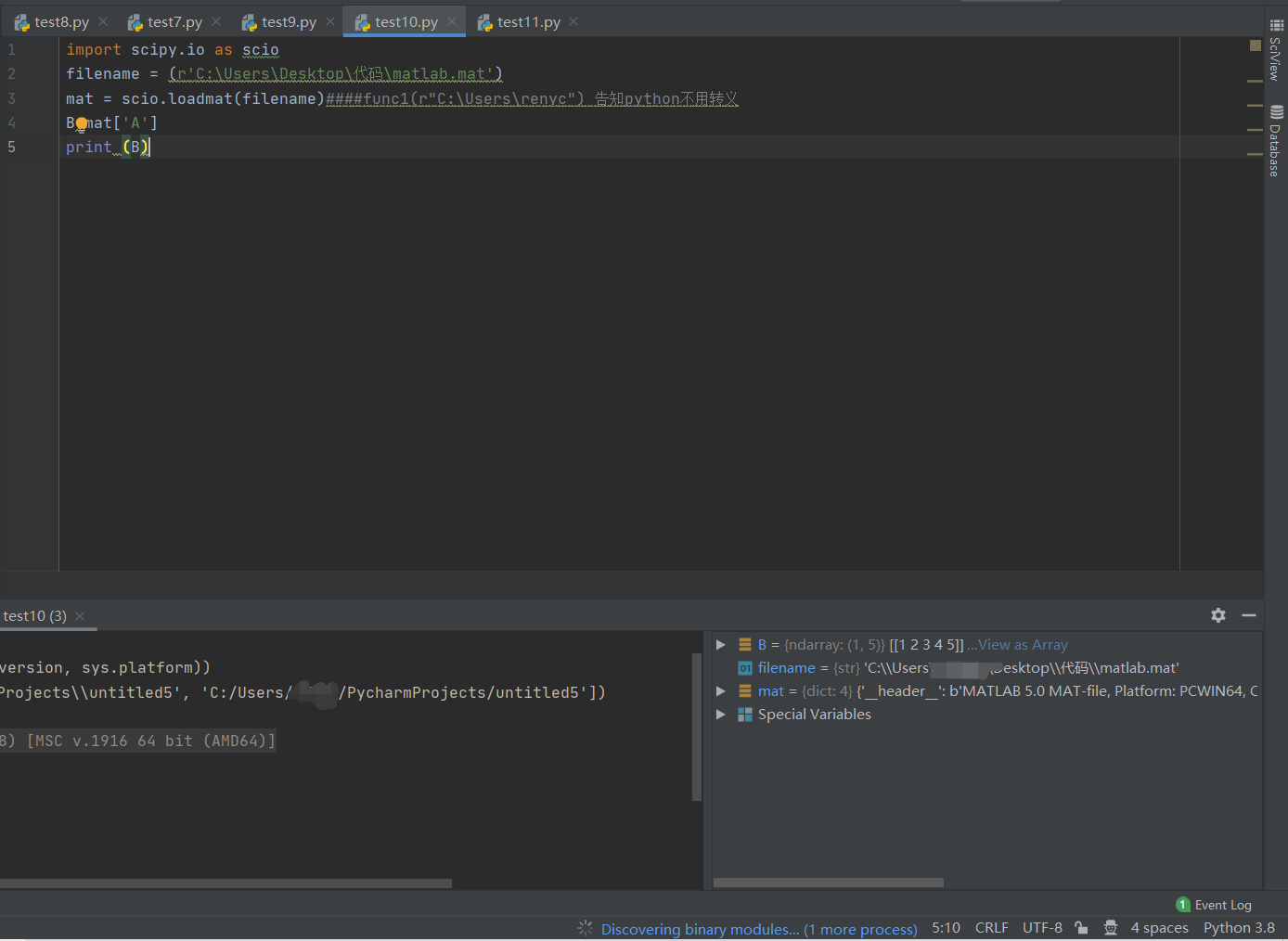This screenshot has height=941, width=1288.
Task: Click the sys.platform console output line
Action: coord(105,667)
